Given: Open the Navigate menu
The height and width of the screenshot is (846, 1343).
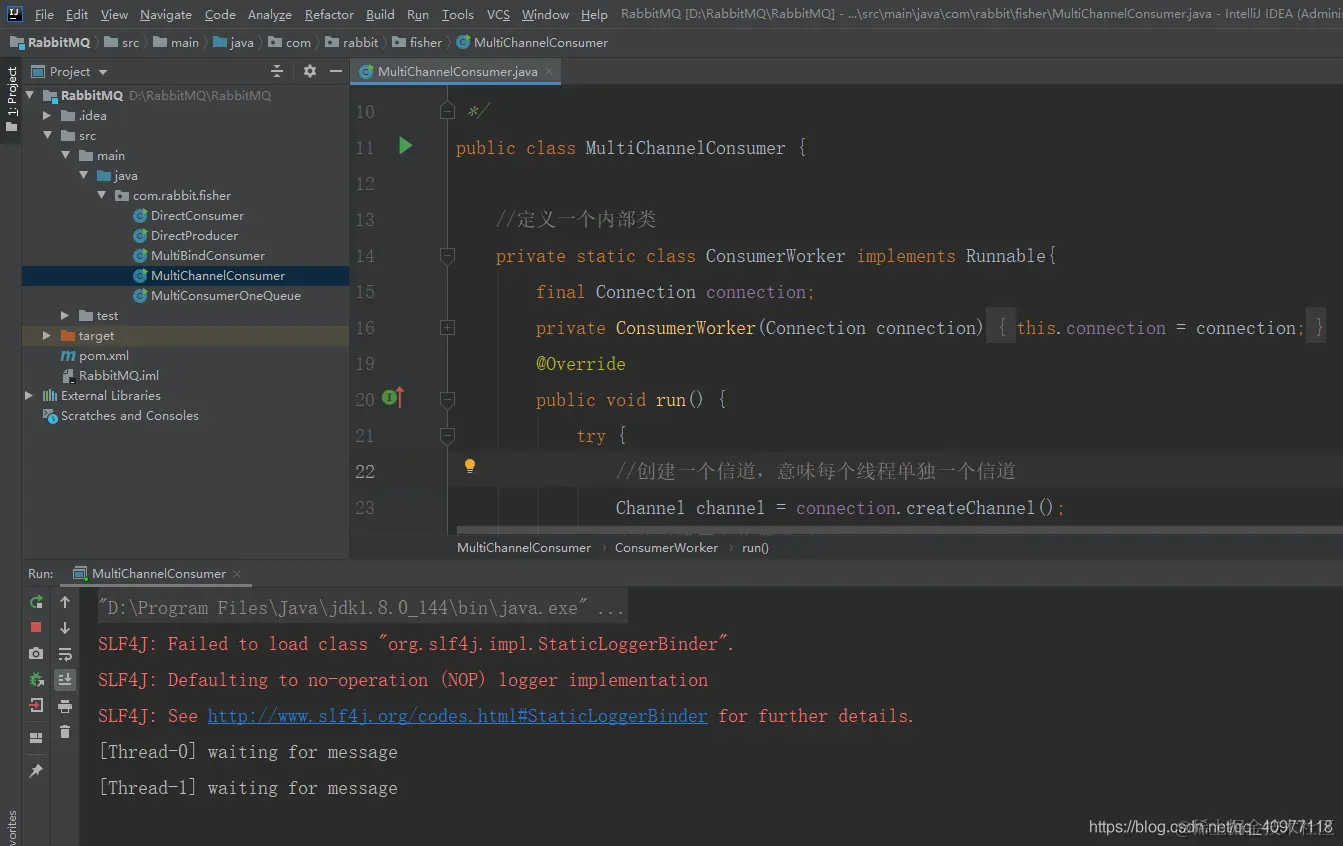Looking at the screenshot, I should (x=166, y=14).
